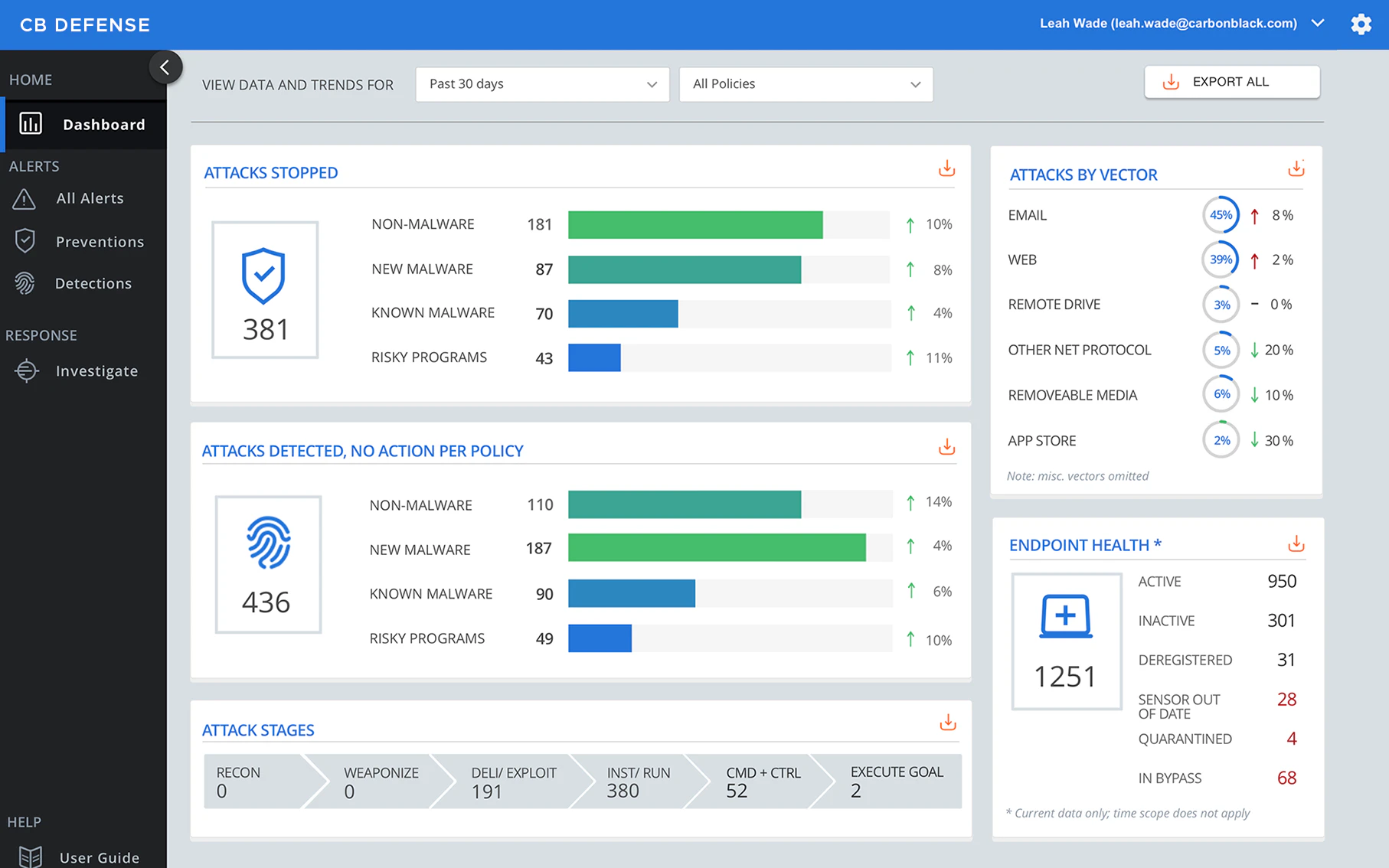Switch to the Home section

pyautogui.click(x=31, y=79)
